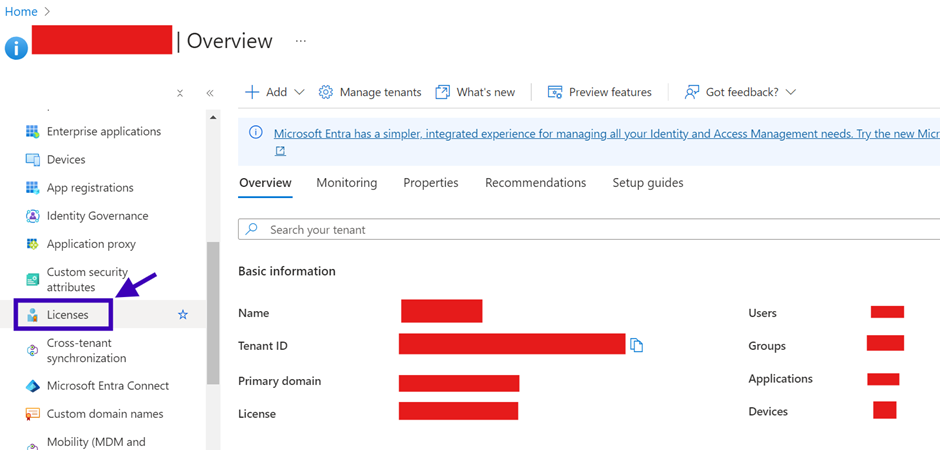Viewport: 940px width, 450px height.
Task: Click the banner info icon
Action: (x=256, y=132)
